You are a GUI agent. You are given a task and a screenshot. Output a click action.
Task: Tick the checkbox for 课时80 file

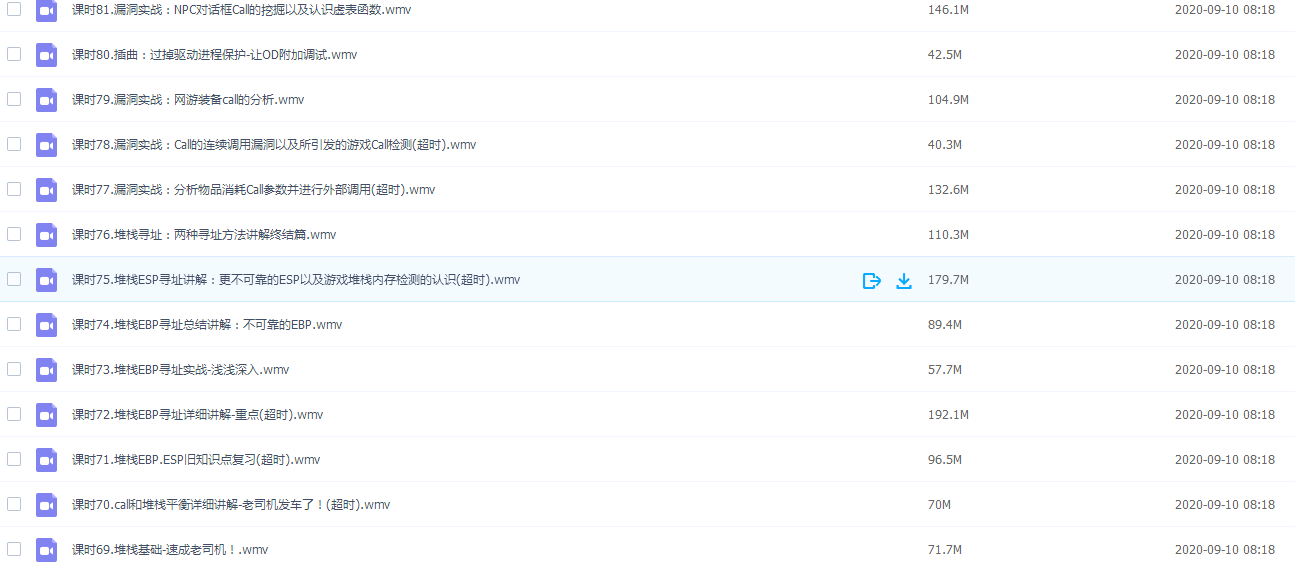(x=14, y=54)
